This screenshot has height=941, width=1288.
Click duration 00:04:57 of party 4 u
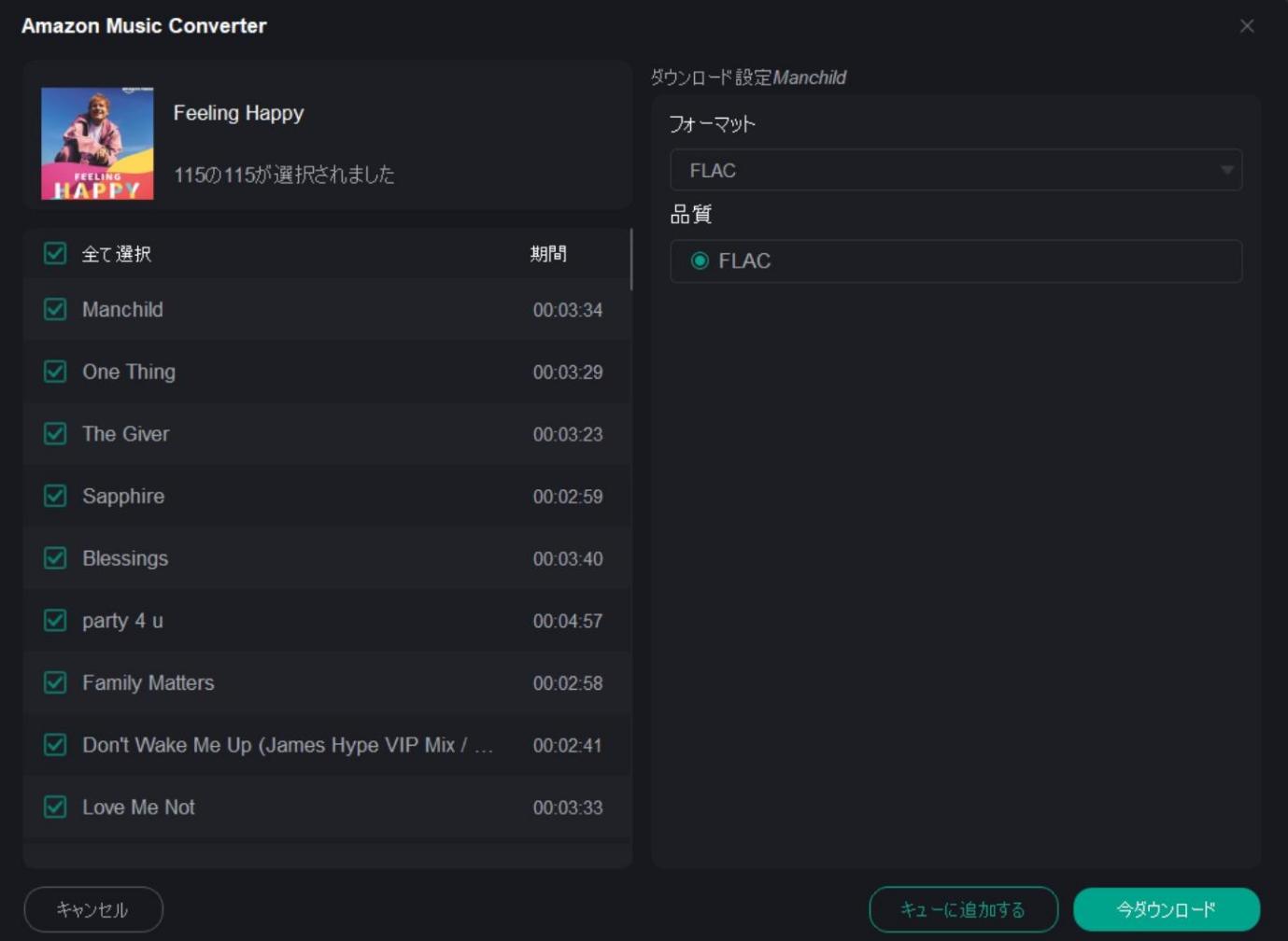click(x=568, y=621)
